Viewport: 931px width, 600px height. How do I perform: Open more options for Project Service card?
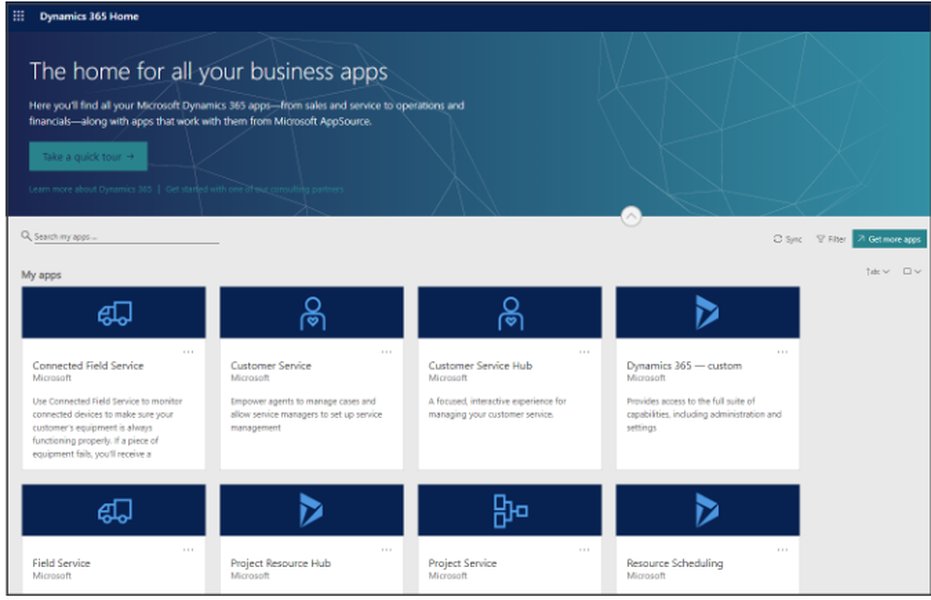tap(584, 550)
